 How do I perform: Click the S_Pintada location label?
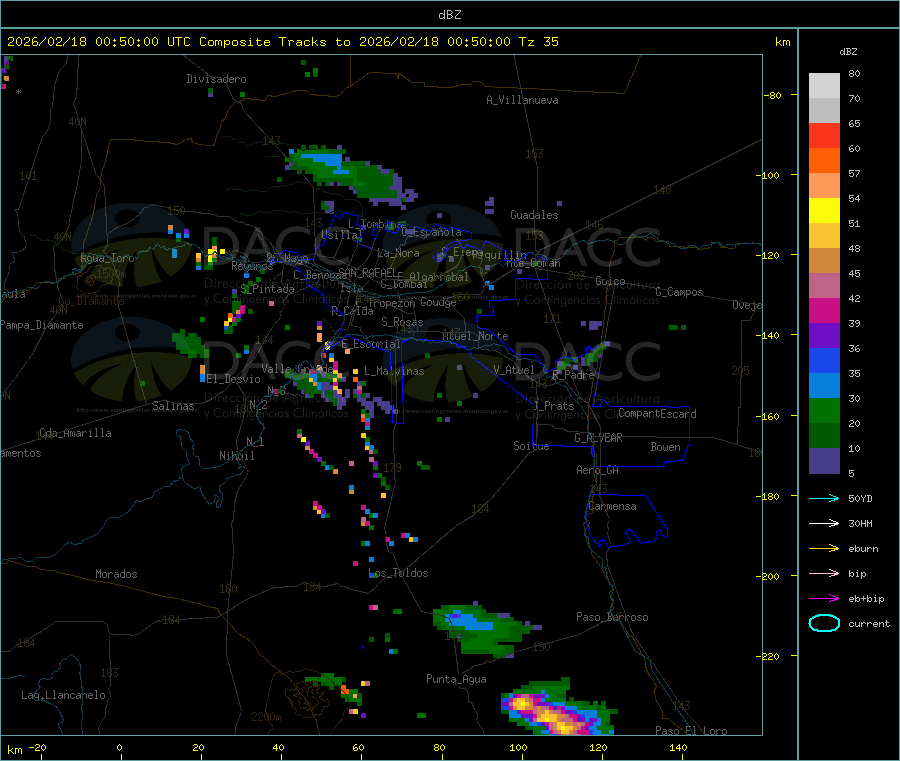(267, 289)
